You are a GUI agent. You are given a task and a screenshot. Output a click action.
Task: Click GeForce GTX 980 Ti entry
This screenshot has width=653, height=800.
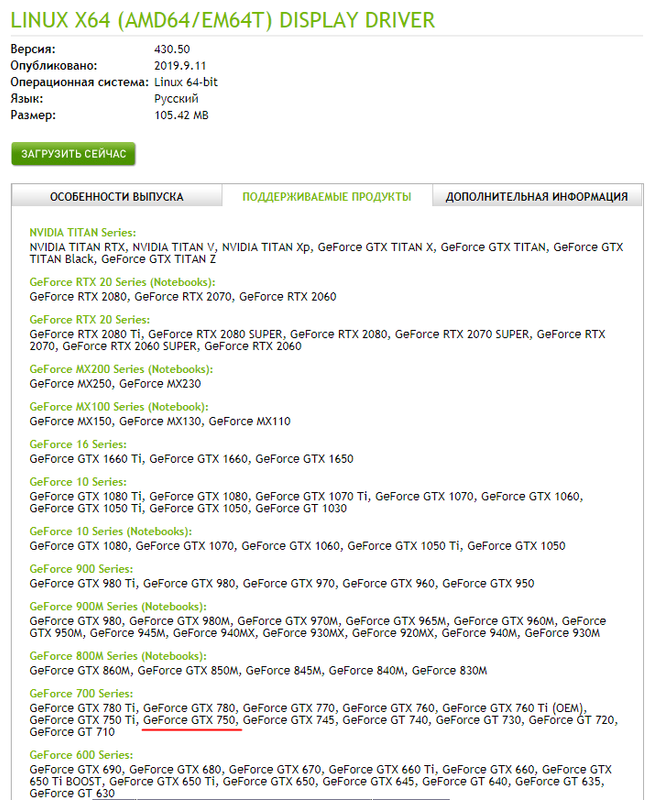click(83, 584)
